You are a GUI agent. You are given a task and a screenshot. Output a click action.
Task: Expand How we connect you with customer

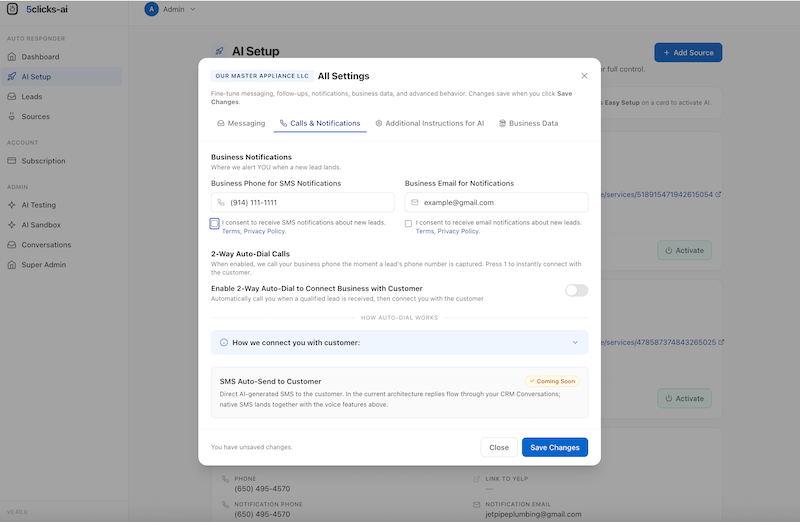click(x=399, y=342)
